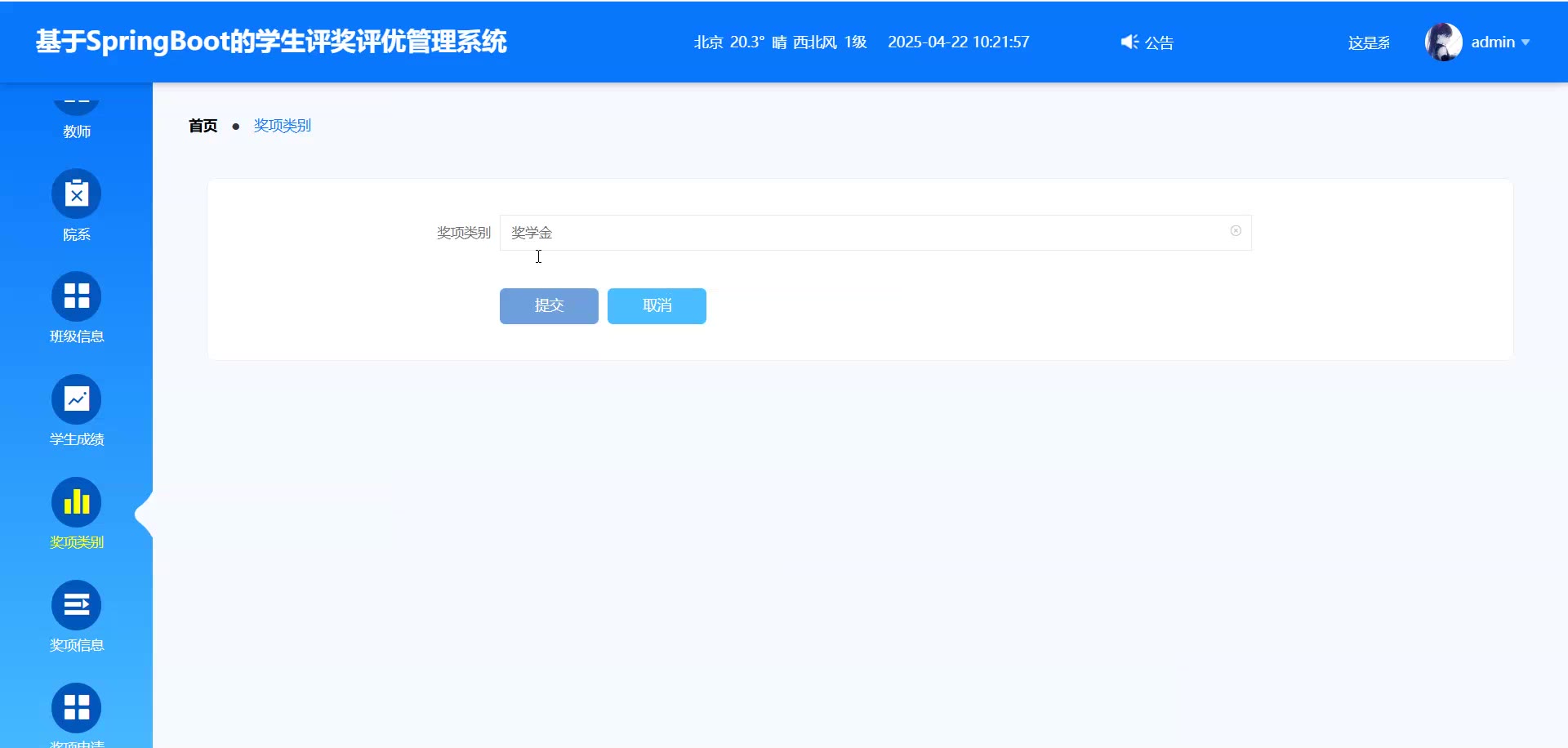Image resolution: width=1568 pixels, height=748 pixels.
Task: Open the 院系 sidebar icon
Action: (x=77, y=194)
